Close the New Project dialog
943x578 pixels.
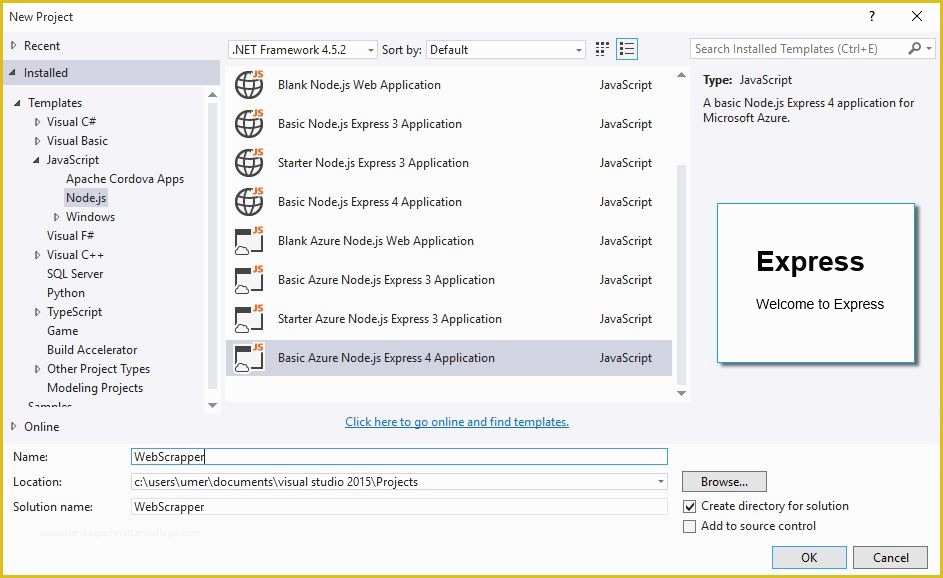point(917,16)
